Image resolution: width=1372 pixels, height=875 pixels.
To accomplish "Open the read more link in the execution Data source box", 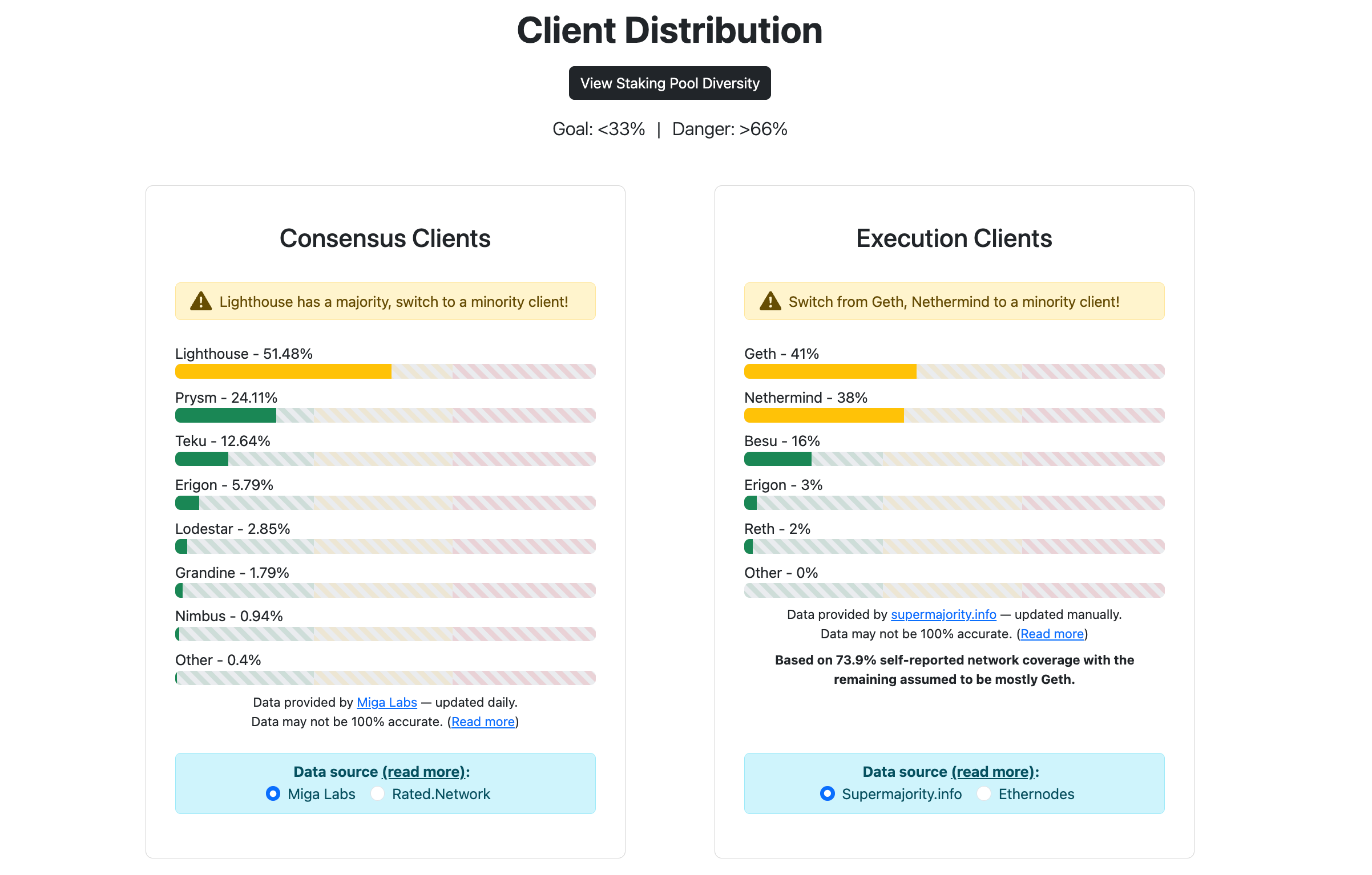I will (994, 772).
